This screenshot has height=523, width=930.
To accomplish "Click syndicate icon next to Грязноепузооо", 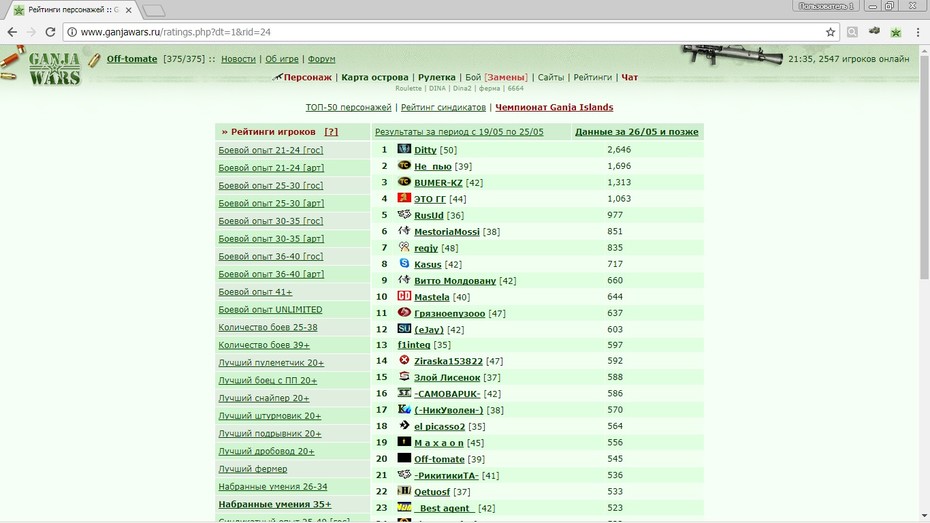I will click(x=404, y=312).
